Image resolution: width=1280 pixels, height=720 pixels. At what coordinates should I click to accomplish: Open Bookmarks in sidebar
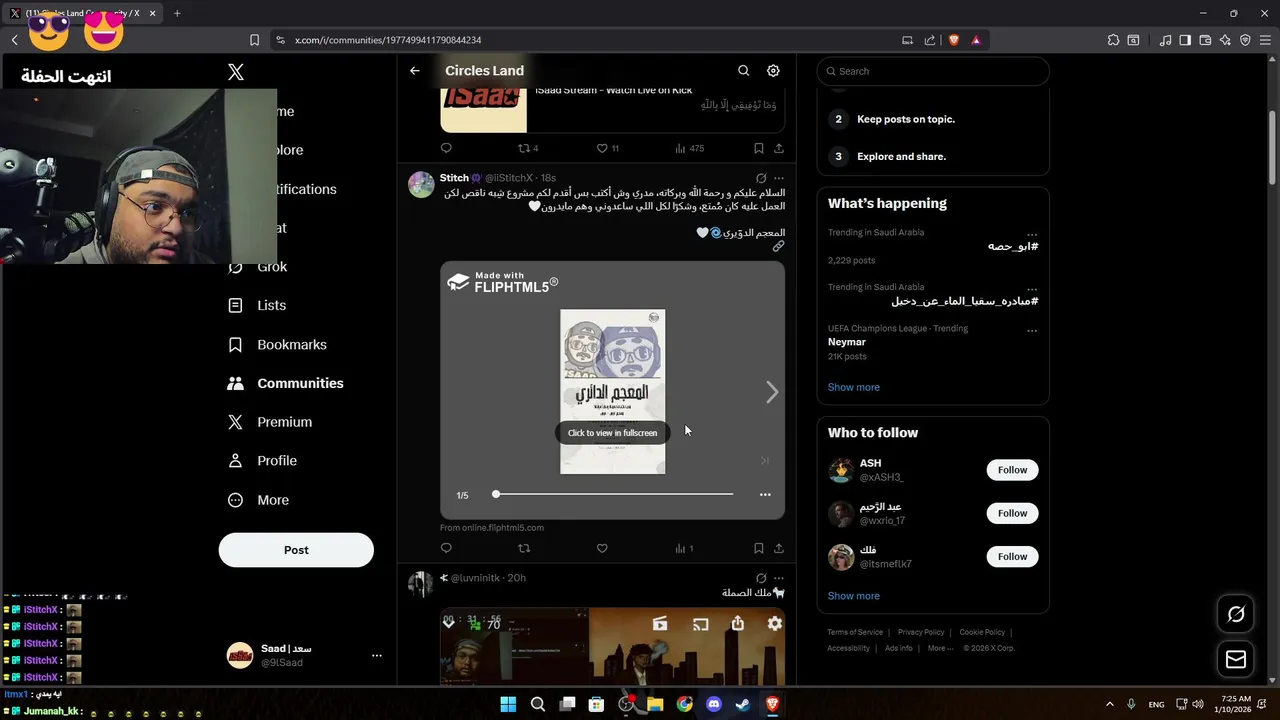[x=277, y=344]
